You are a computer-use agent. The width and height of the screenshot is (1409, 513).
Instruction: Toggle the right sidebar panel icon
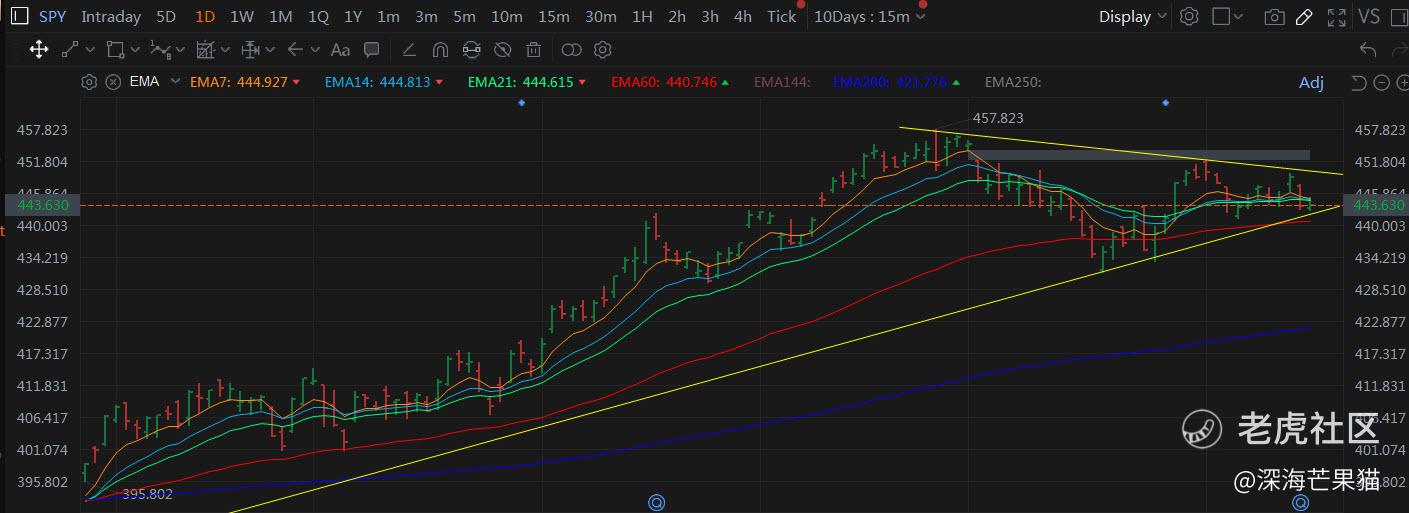point(1397,16)
